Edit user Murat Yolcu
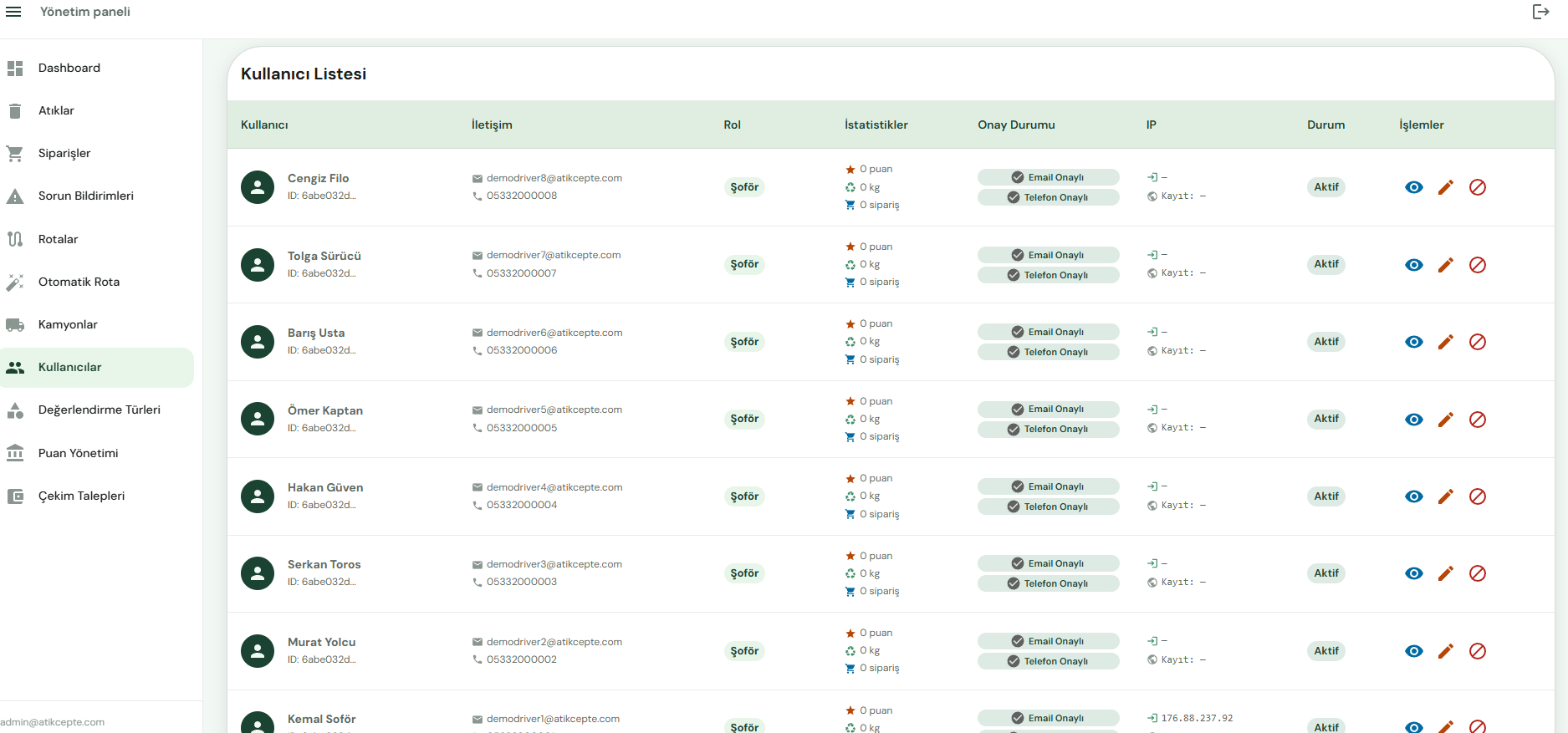Screen dimensions: 1568x733 point(1446,651)
